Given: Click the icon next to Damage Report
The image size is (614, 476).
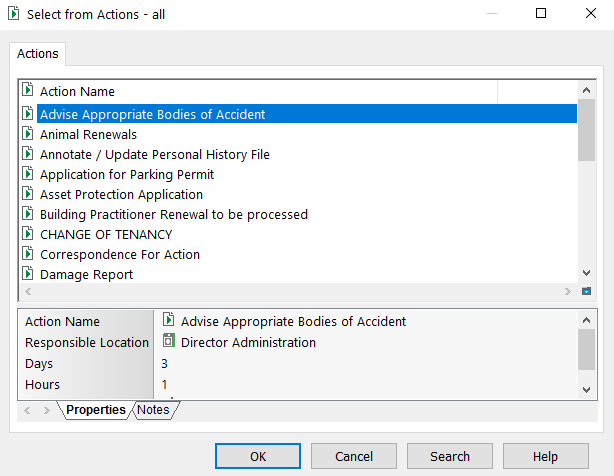Looking at the screenshot, I should (x=28, y=274).
